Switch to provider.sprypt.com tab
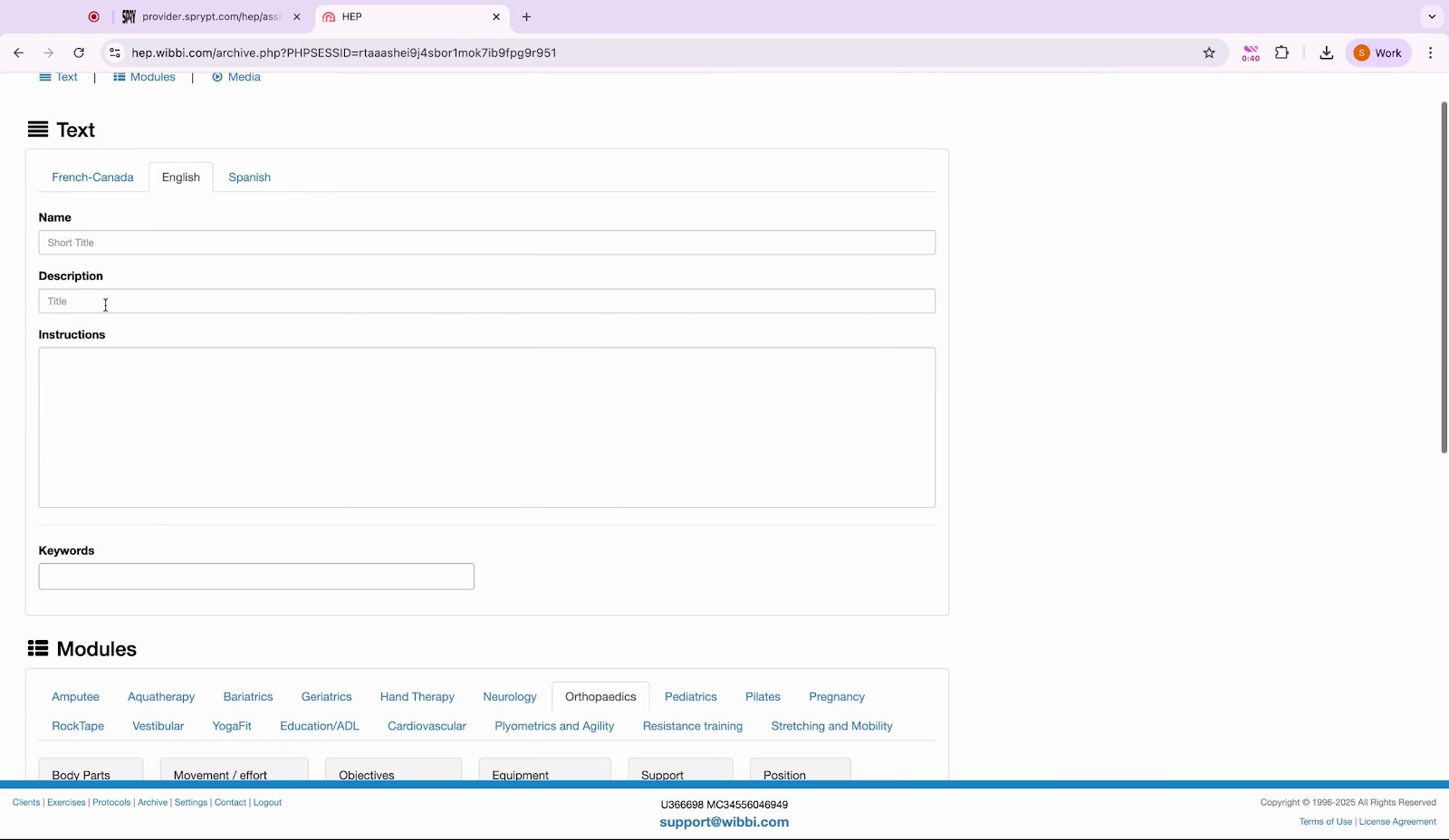Viewport: 1449px width, 840px height. point(211,16)
